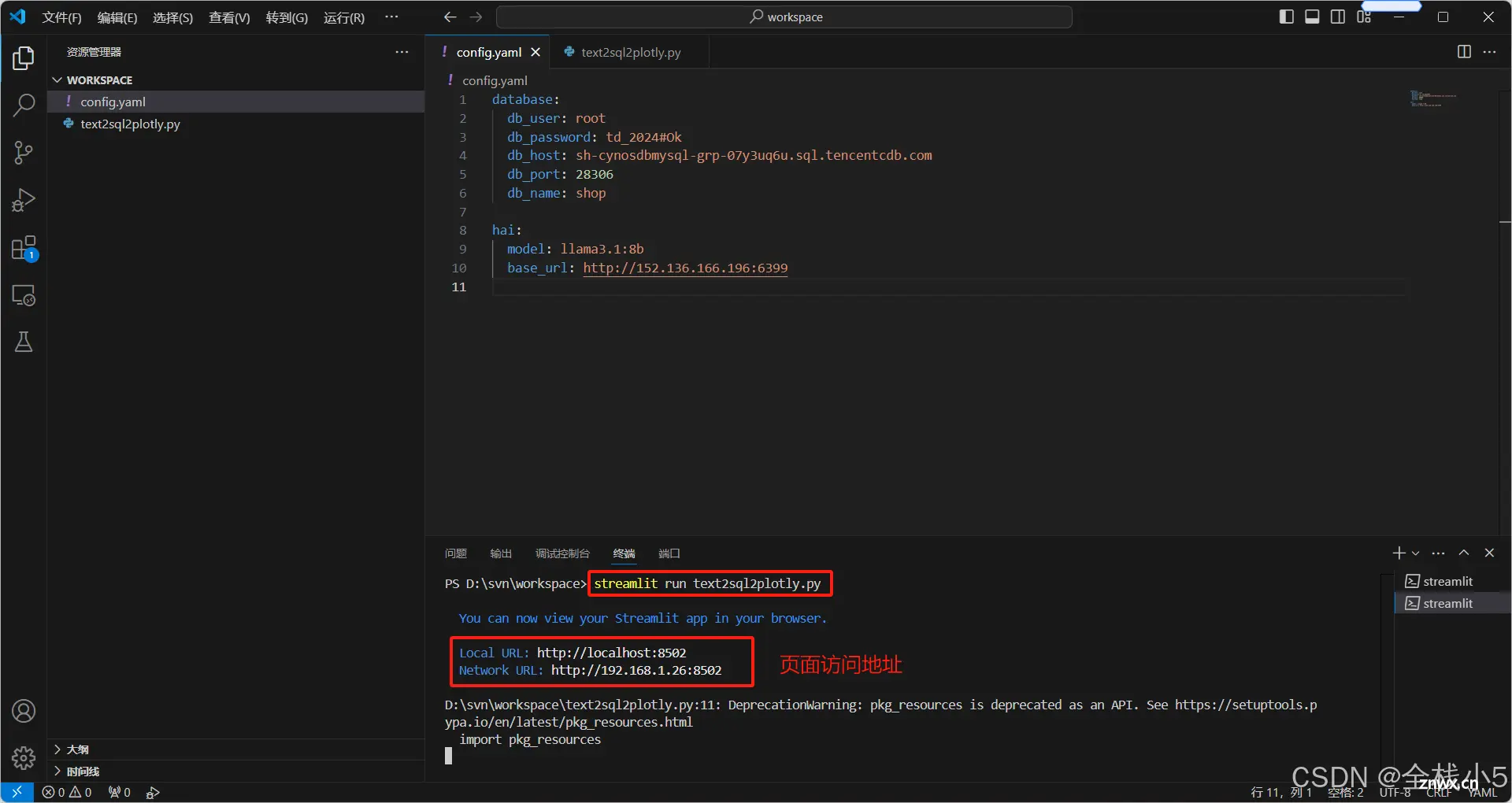The image size is (1512, 803).
Task: Switch to the text2sql2plotly.py editor tab
Action: point(630,52)
